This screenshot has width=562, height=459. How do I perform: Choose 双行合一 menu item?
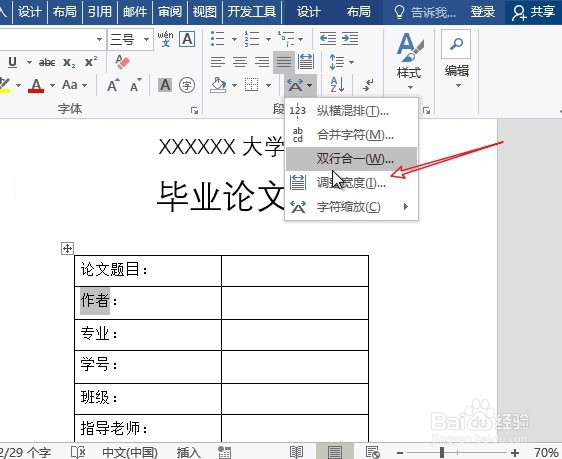352,159
